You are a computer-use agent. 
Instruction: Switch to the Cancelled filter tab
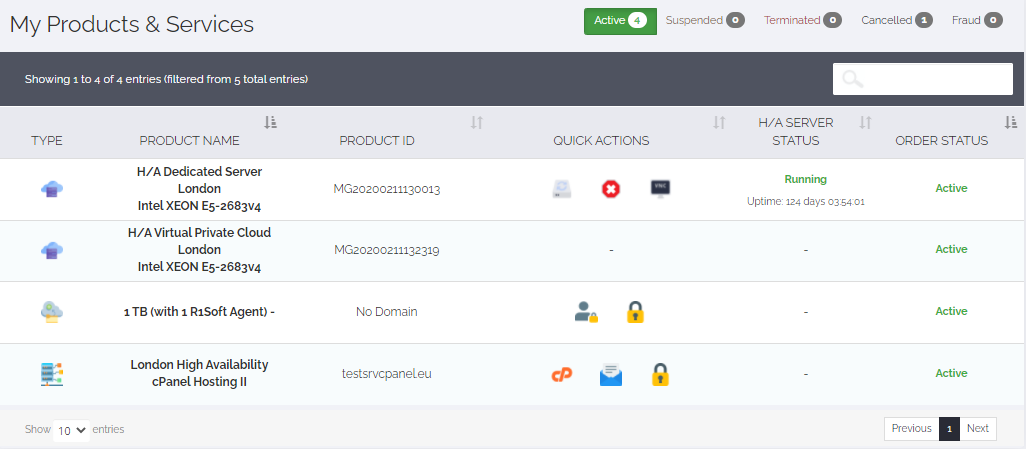[x=896, y=20]
